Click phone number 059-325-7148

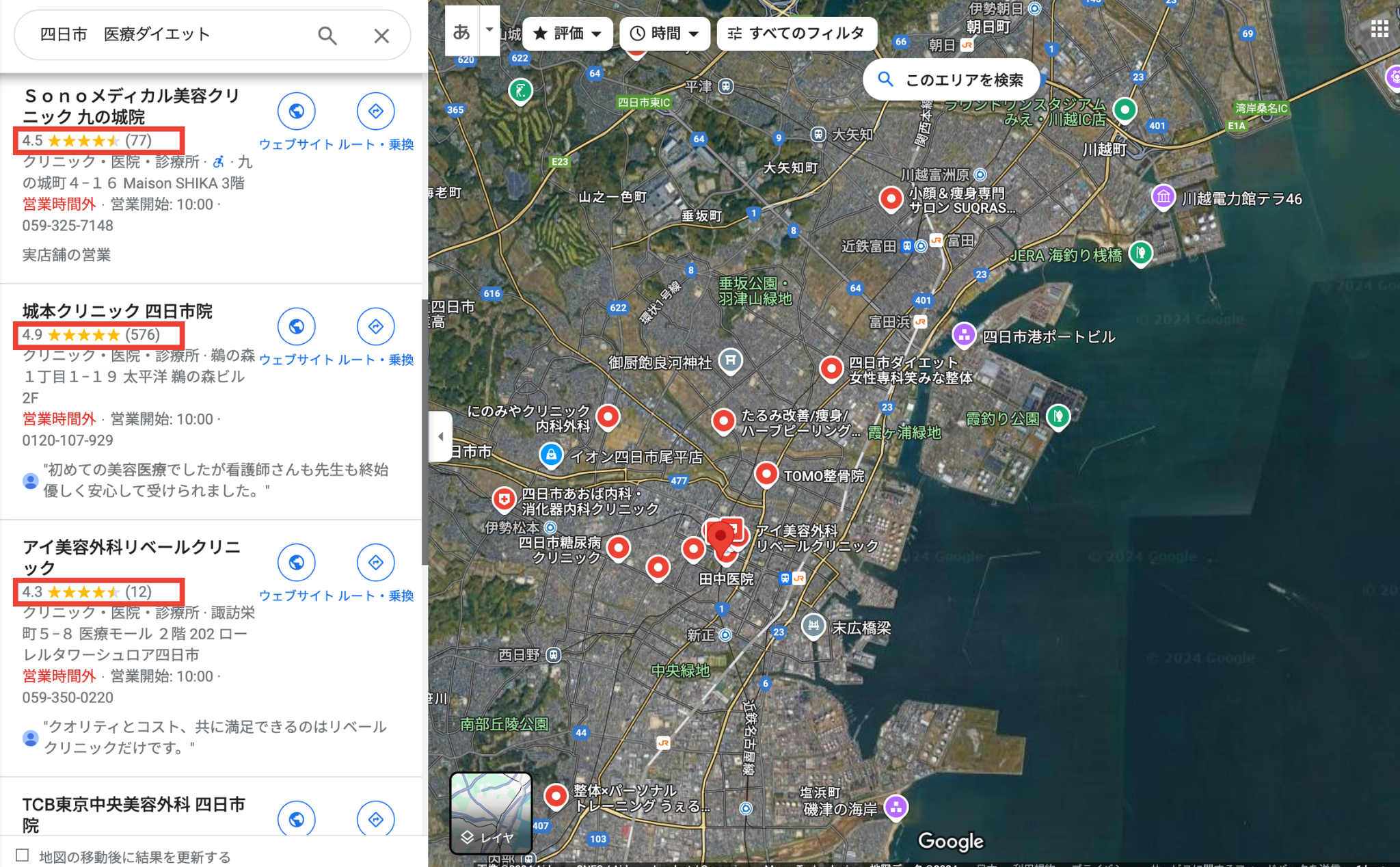(68, 226)
